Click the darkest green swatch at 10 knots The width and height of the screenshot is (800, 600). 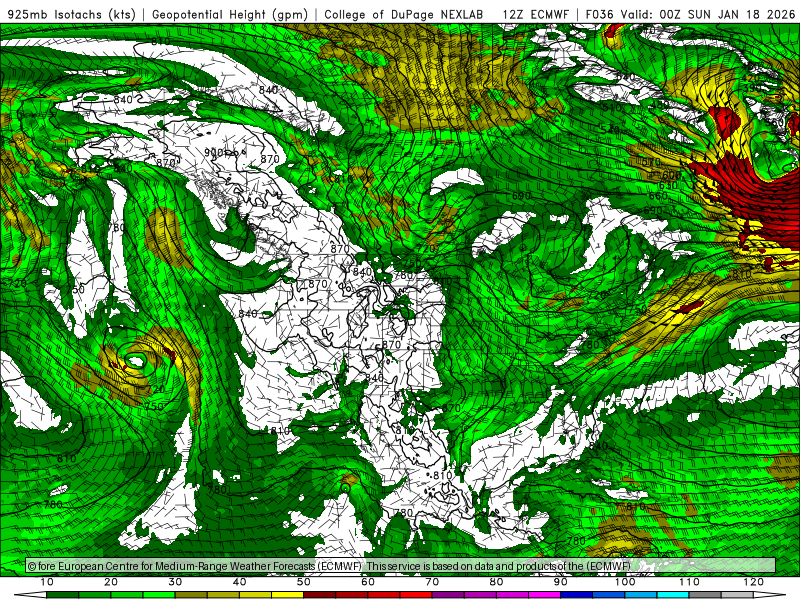point(62,595)
